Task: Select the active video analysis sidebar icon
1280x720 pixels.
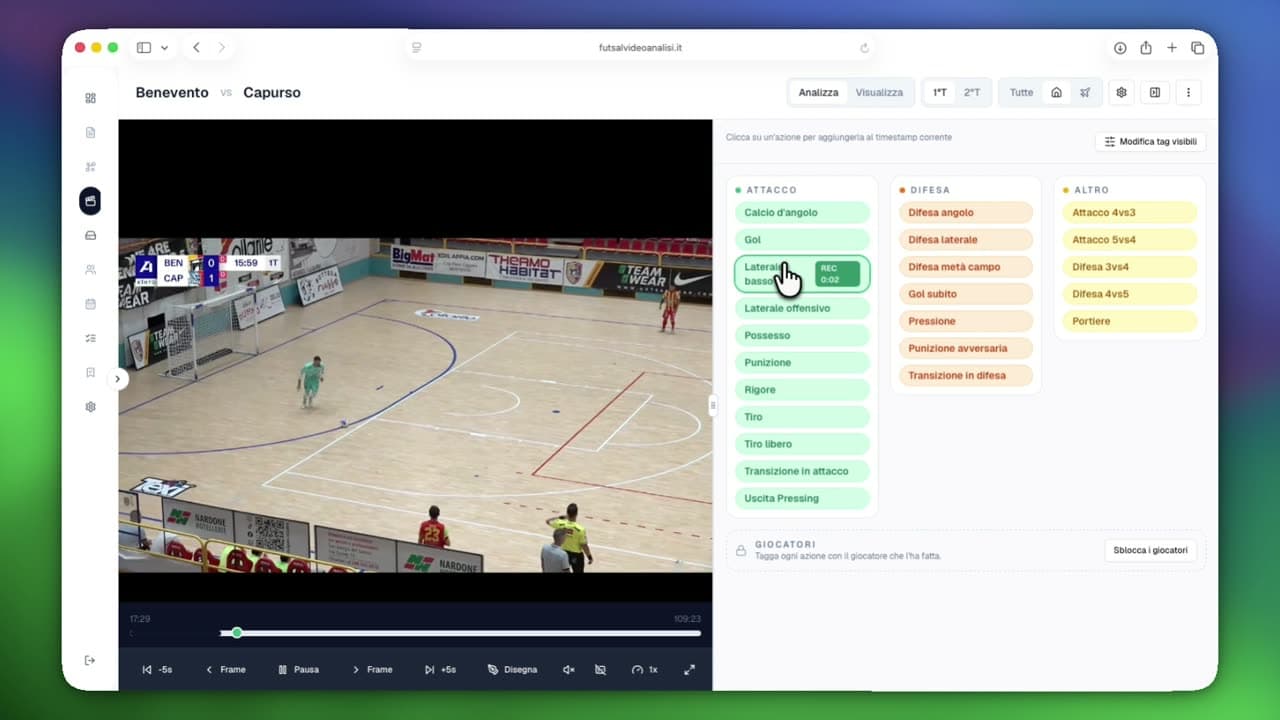Action: click(90, 201)
